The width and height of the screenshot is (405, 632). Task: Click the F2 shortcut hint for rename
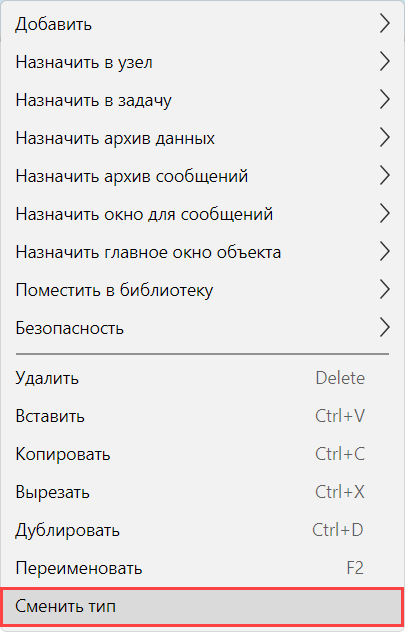pos(355,568)
